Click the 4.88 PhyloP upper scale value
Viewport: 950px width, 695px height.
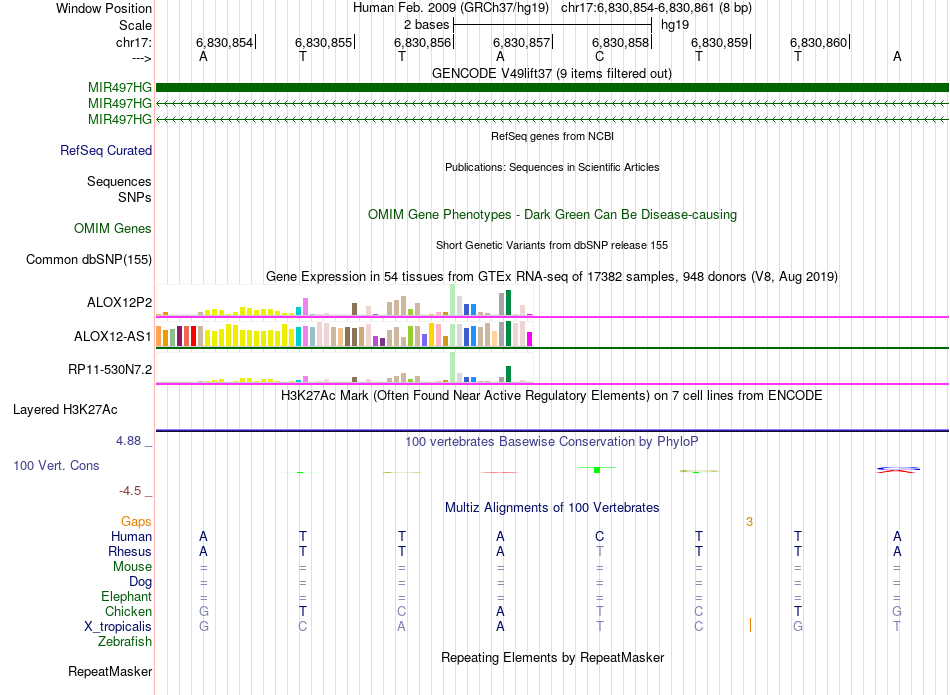coord(129,441)
